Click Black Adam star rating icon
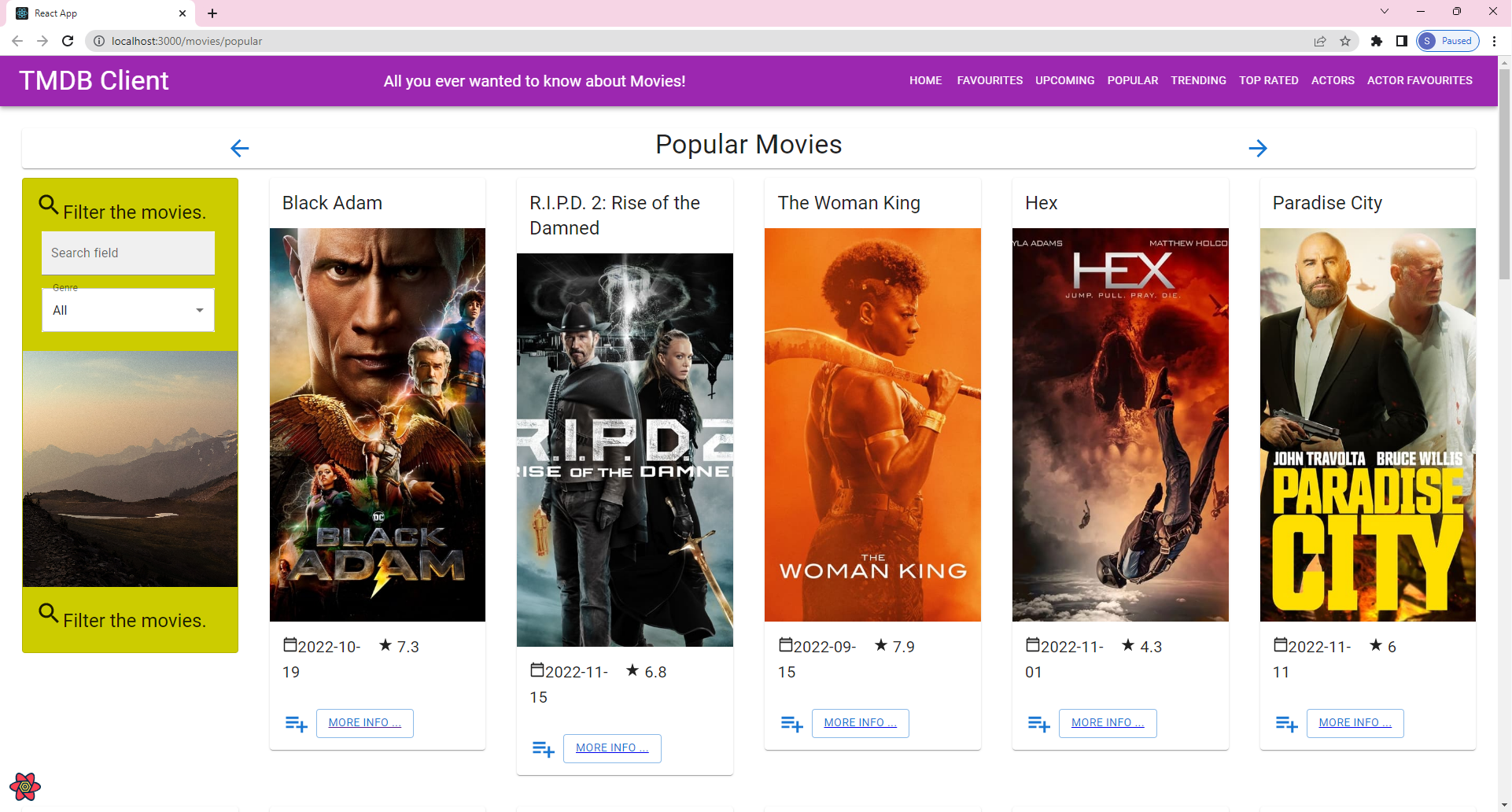This screenshot has width=1512, height=812. click(385, 645)
